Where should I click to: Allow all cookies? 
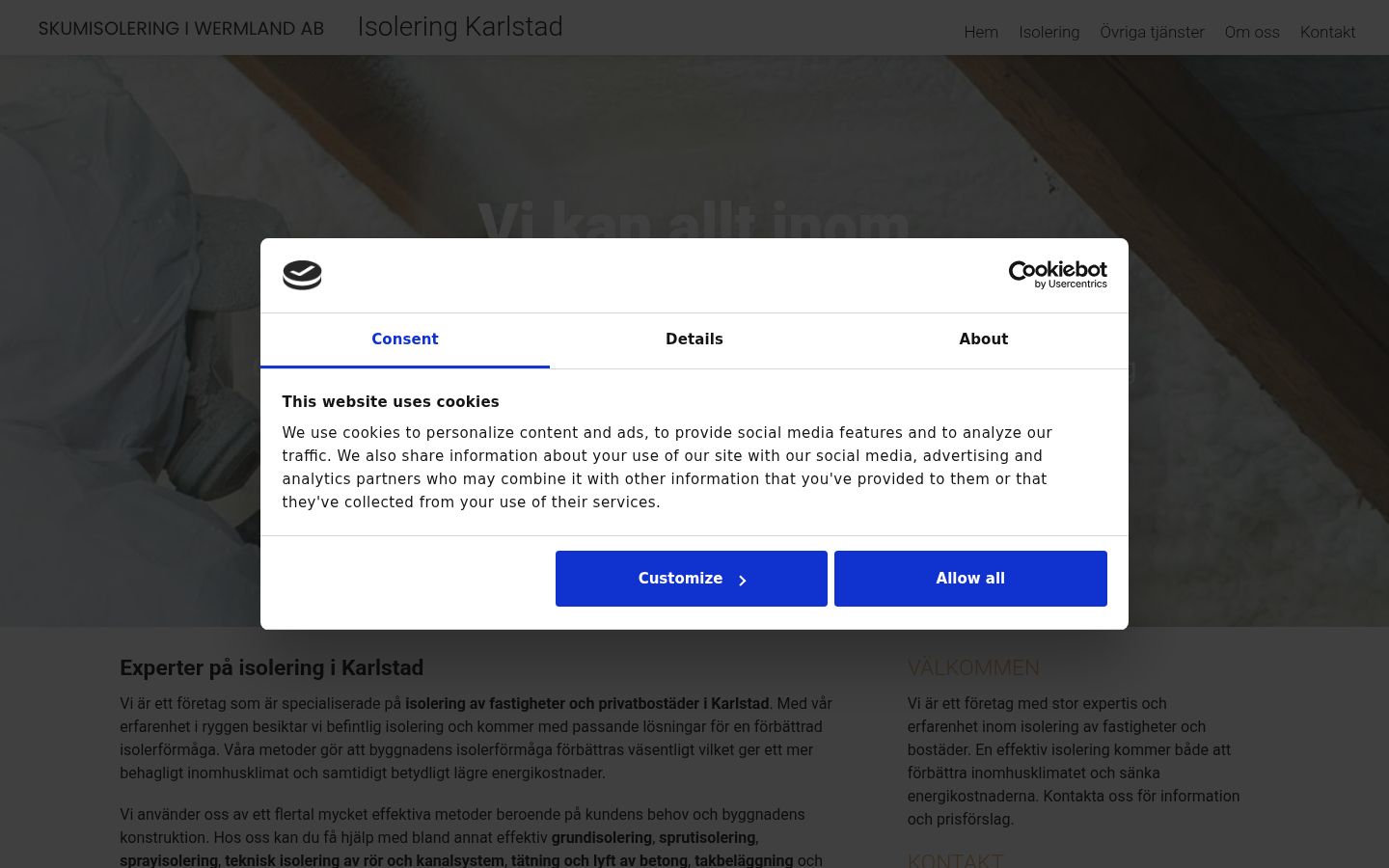tap(970, 579)
